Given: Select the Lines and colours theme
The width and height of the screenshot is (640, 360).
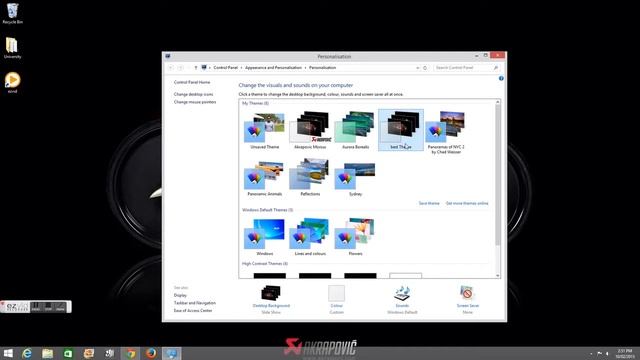Looking at the screenshot, I should tap(310, 237).
